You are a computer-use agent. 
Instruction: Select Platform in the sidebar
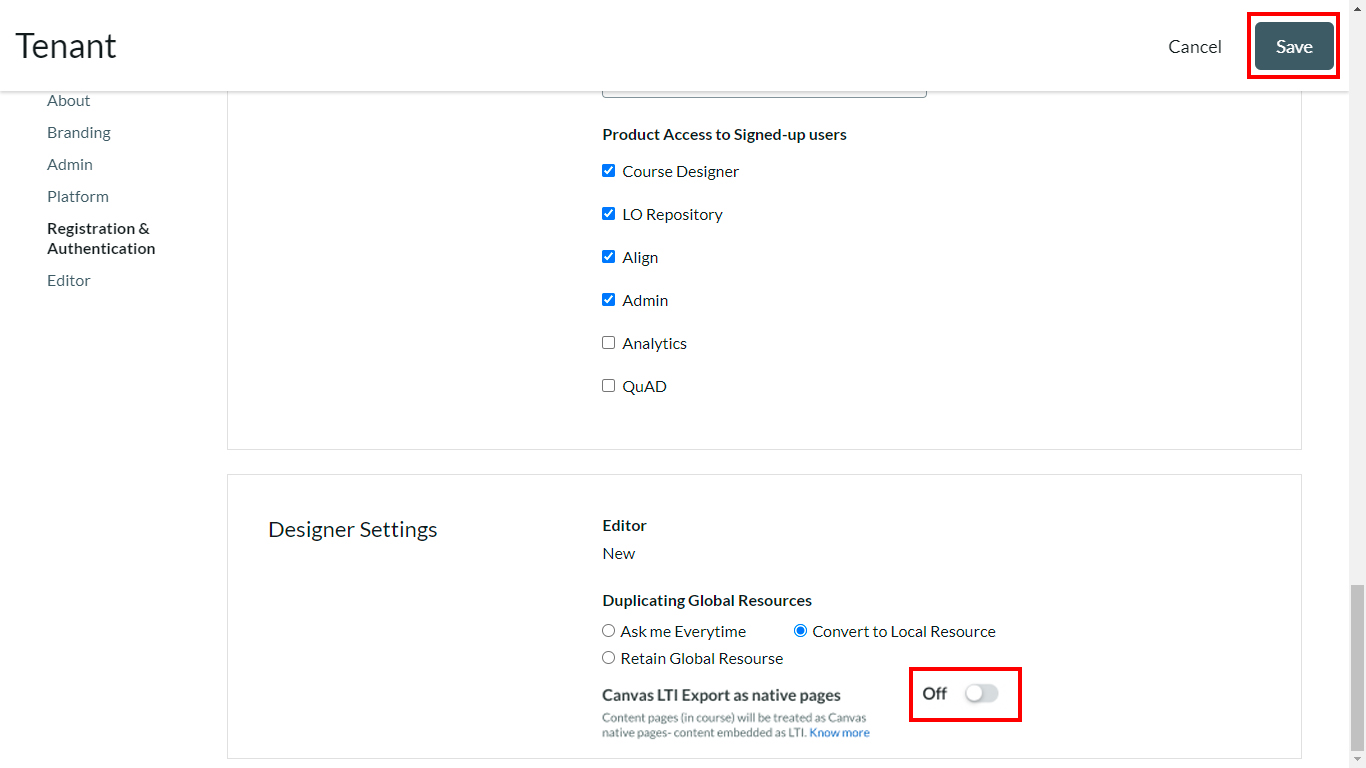(78, 196)
